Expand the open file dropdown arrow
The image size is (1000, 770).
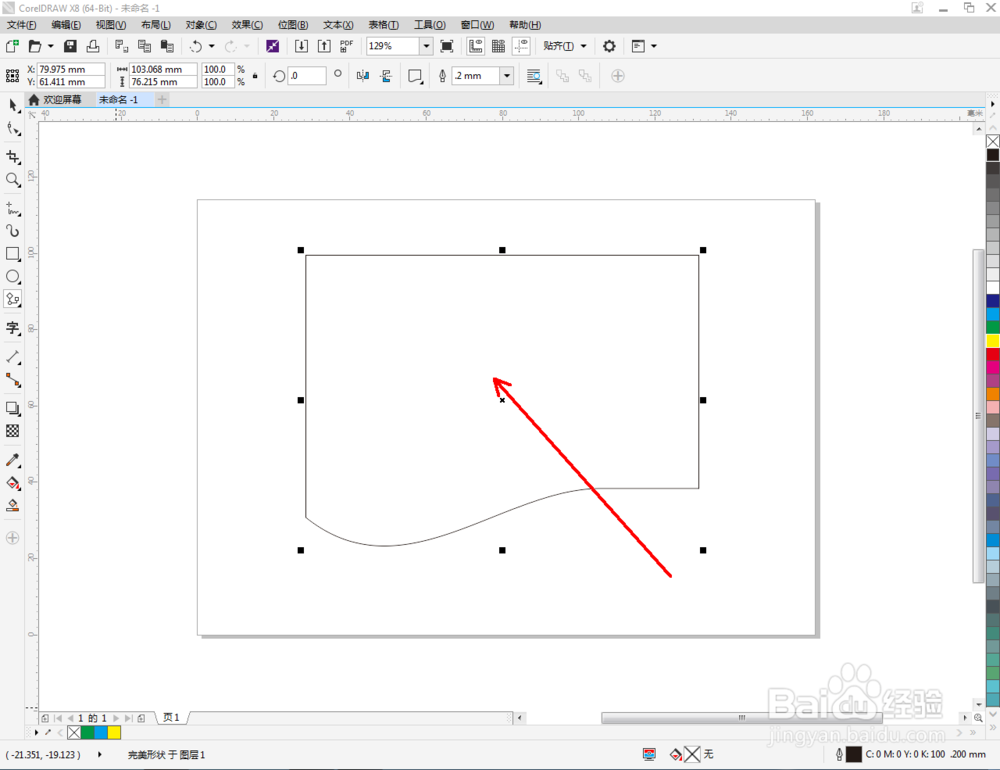(x=50, y=46)
